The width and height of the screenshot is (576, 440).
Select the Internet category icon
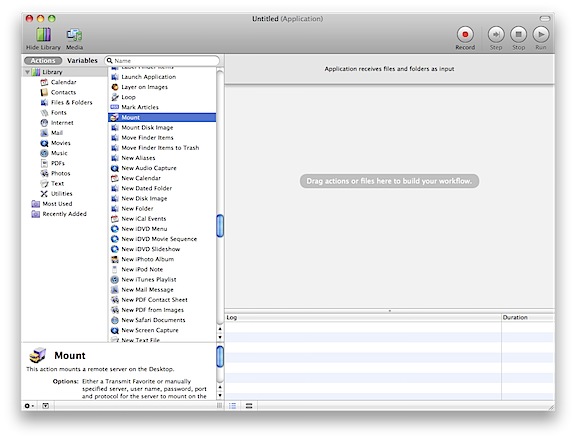(x=44, y=123)
